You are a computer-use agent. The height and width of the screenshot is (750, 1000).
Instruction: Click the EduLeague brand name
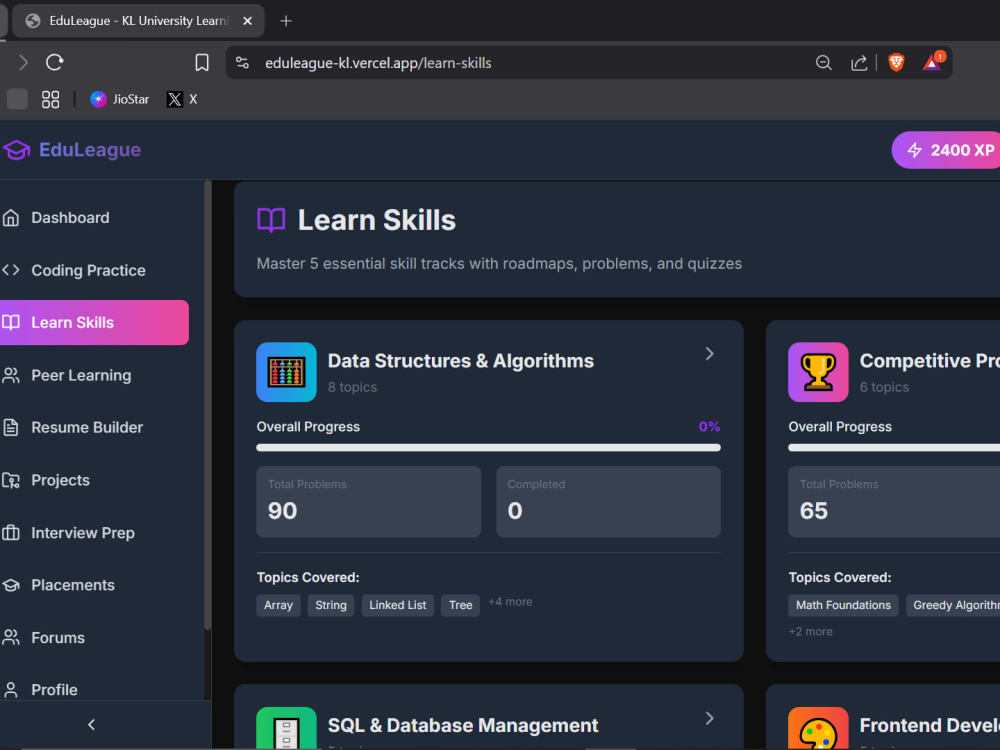tap(90, 150)
